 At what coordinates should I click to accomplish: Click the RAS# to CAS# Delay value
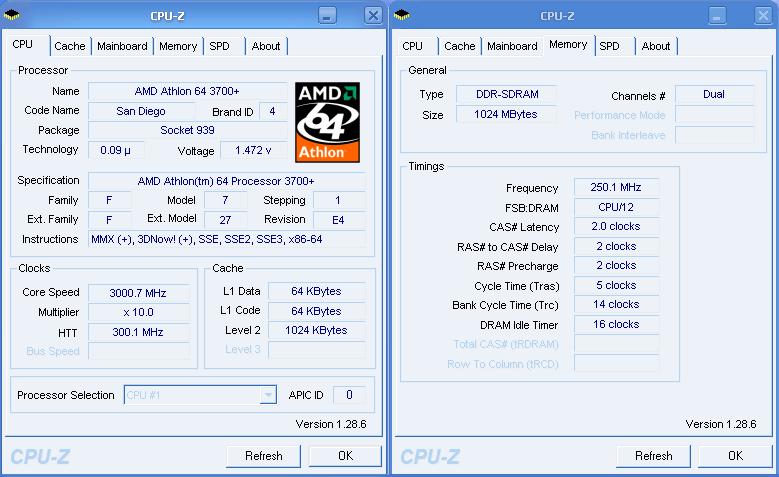click(x=616, y=246)
